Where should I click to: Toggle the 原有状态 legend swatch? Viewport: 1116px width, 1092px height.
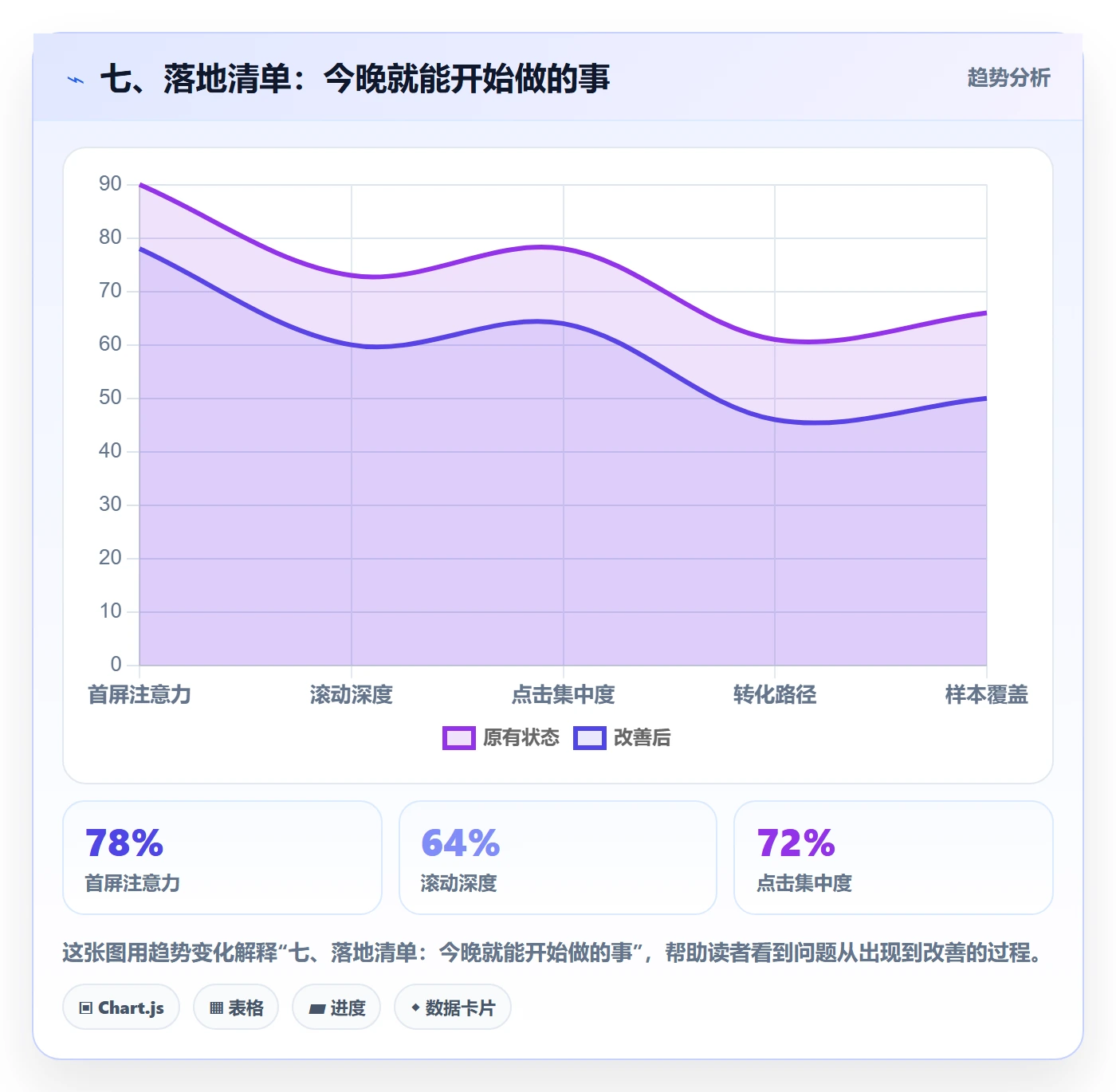click(459, 738)
